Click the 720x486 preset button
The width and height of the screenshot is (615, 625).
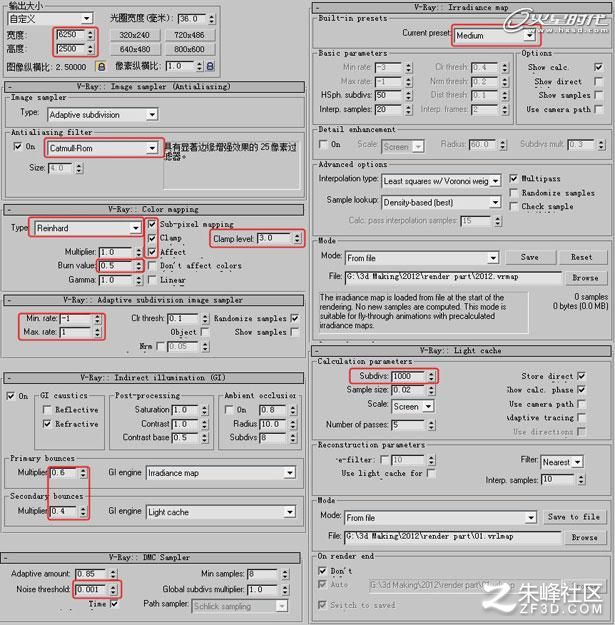tap(189, 35)
